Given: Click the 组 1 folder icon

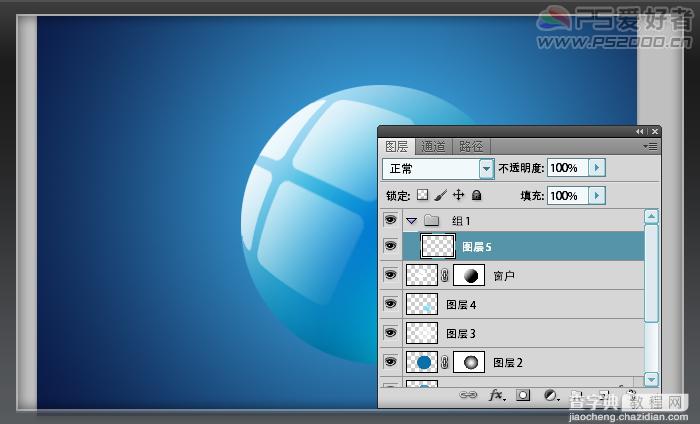Looking at the screenshot, I should [x=432, y=220].
